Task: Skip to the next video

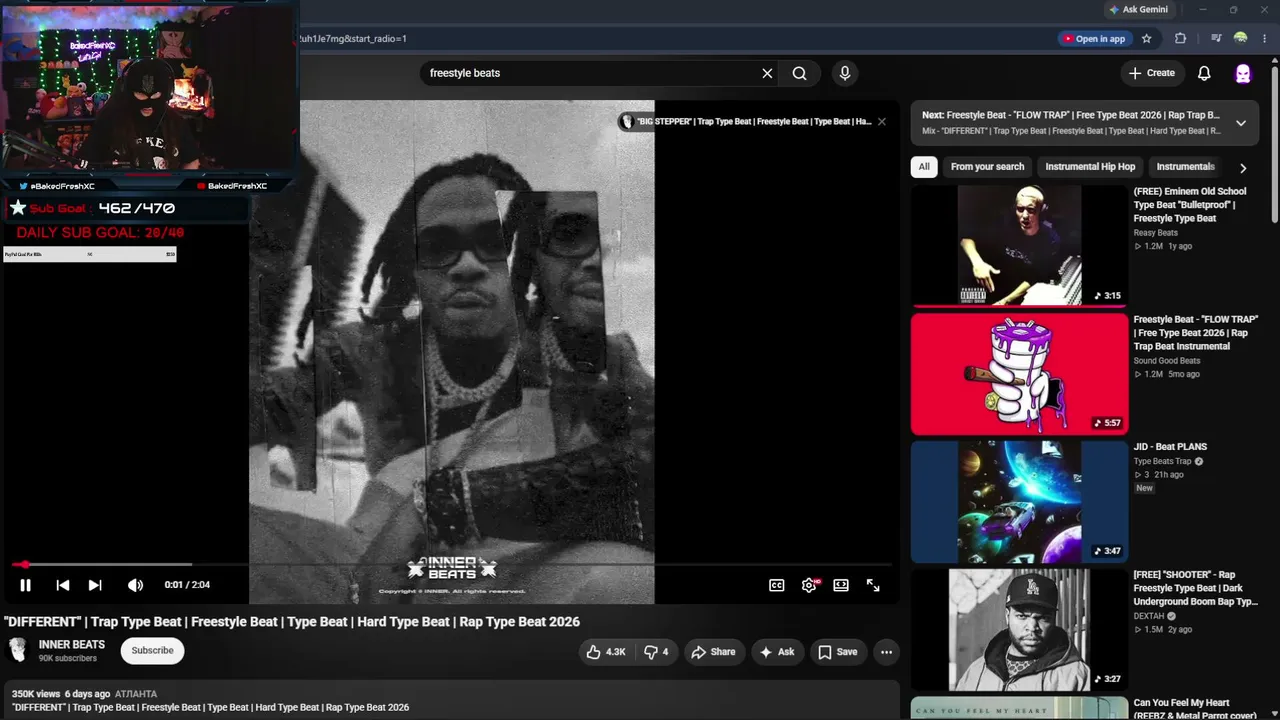Action: [x=95, y=585]
